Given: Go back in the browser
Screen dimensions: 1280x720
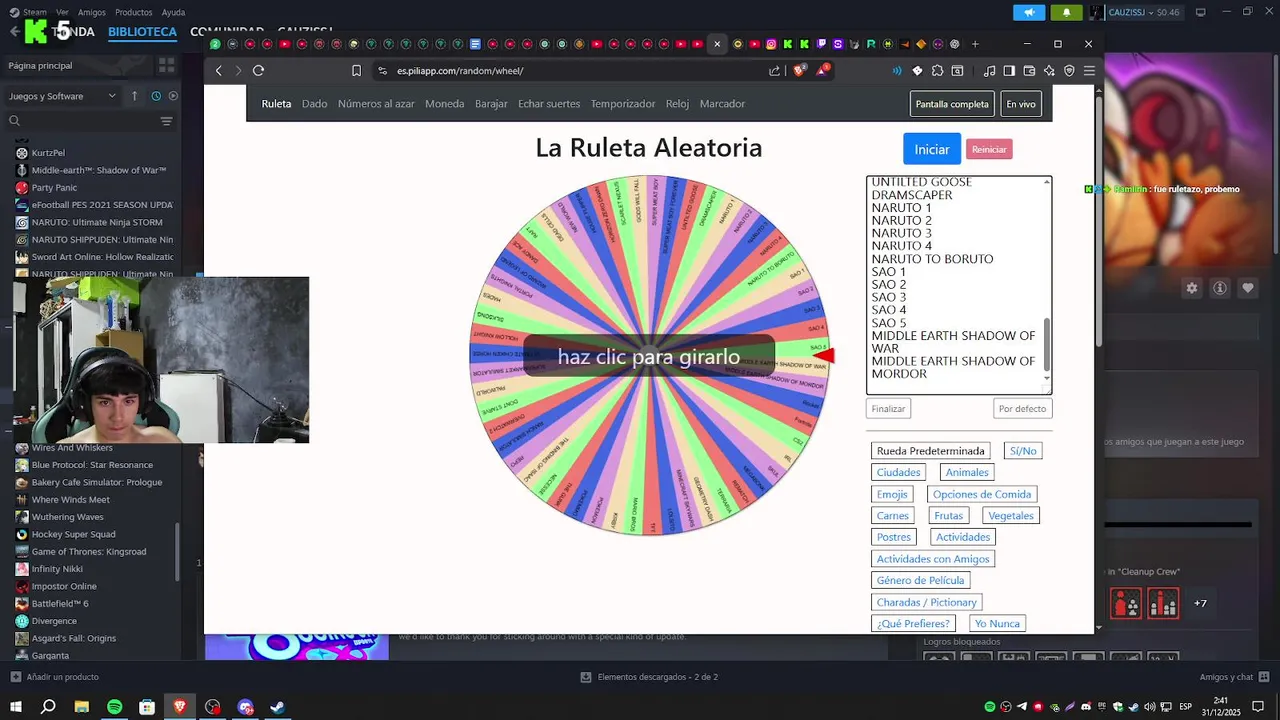Looking at the screenshot, I should point(219,71).
